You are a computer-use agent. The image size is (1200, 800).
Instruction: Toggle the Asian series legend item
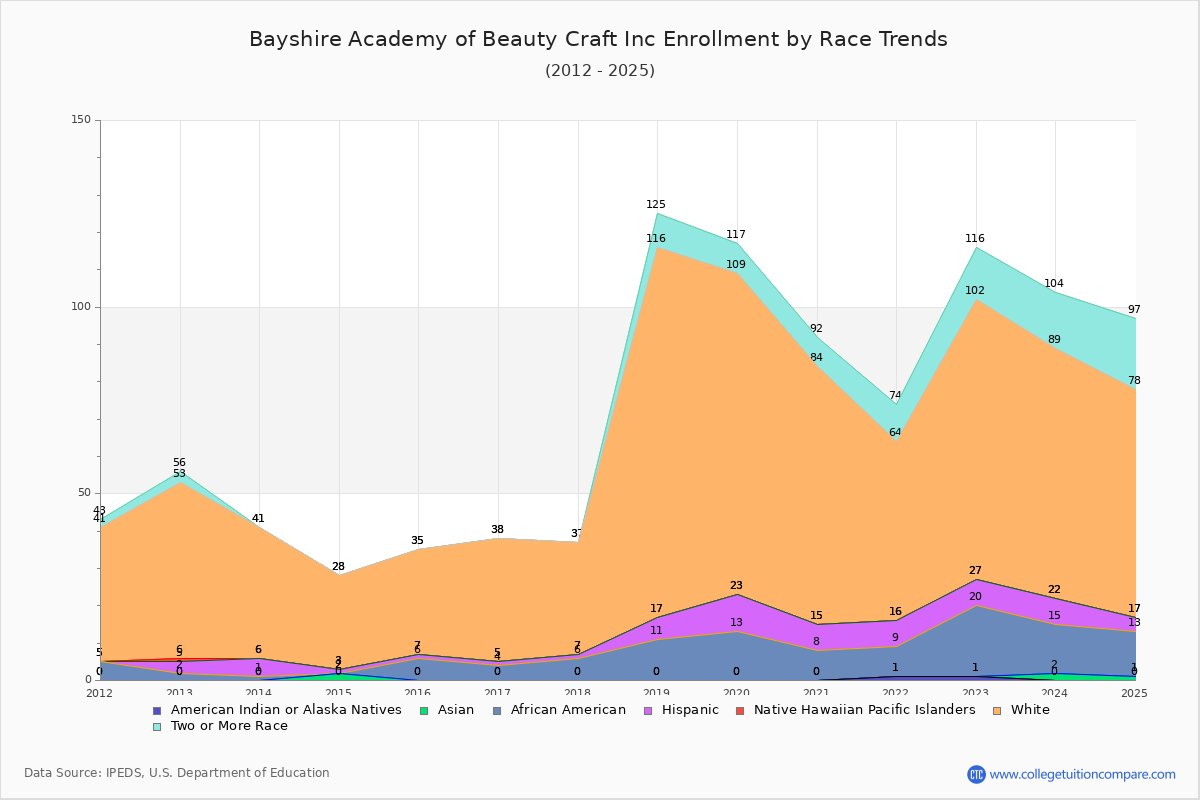coord(447,710)
